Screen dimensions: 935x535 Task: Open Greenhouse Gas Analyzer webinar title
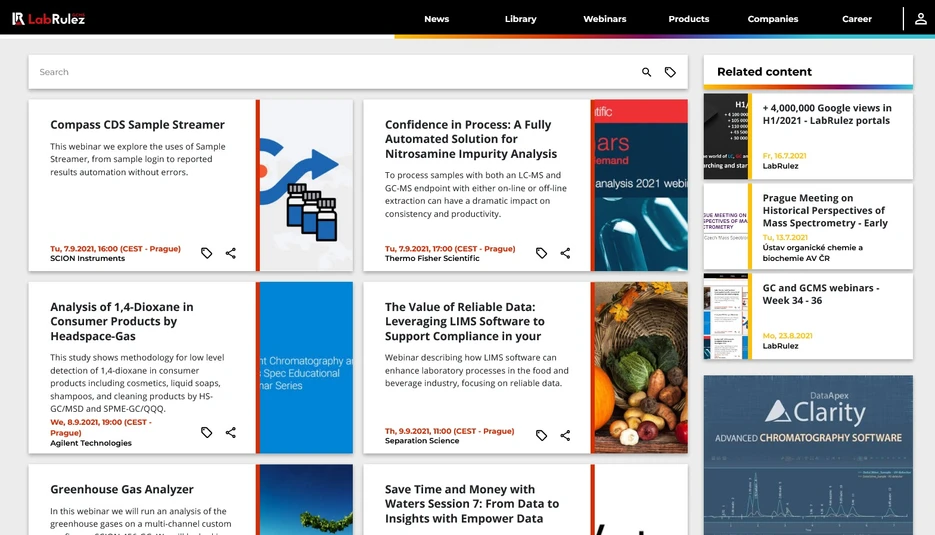(122, 489)
